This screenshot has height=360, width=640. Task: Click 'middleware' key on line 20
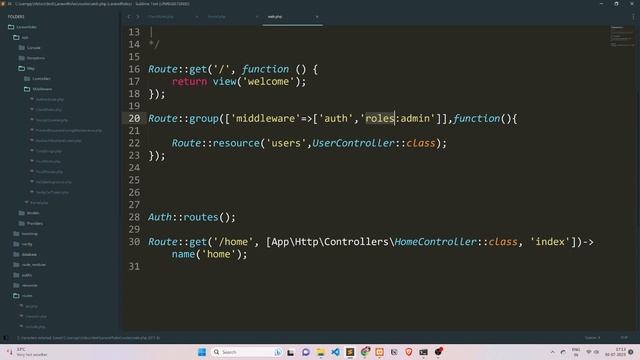point(265,118)
